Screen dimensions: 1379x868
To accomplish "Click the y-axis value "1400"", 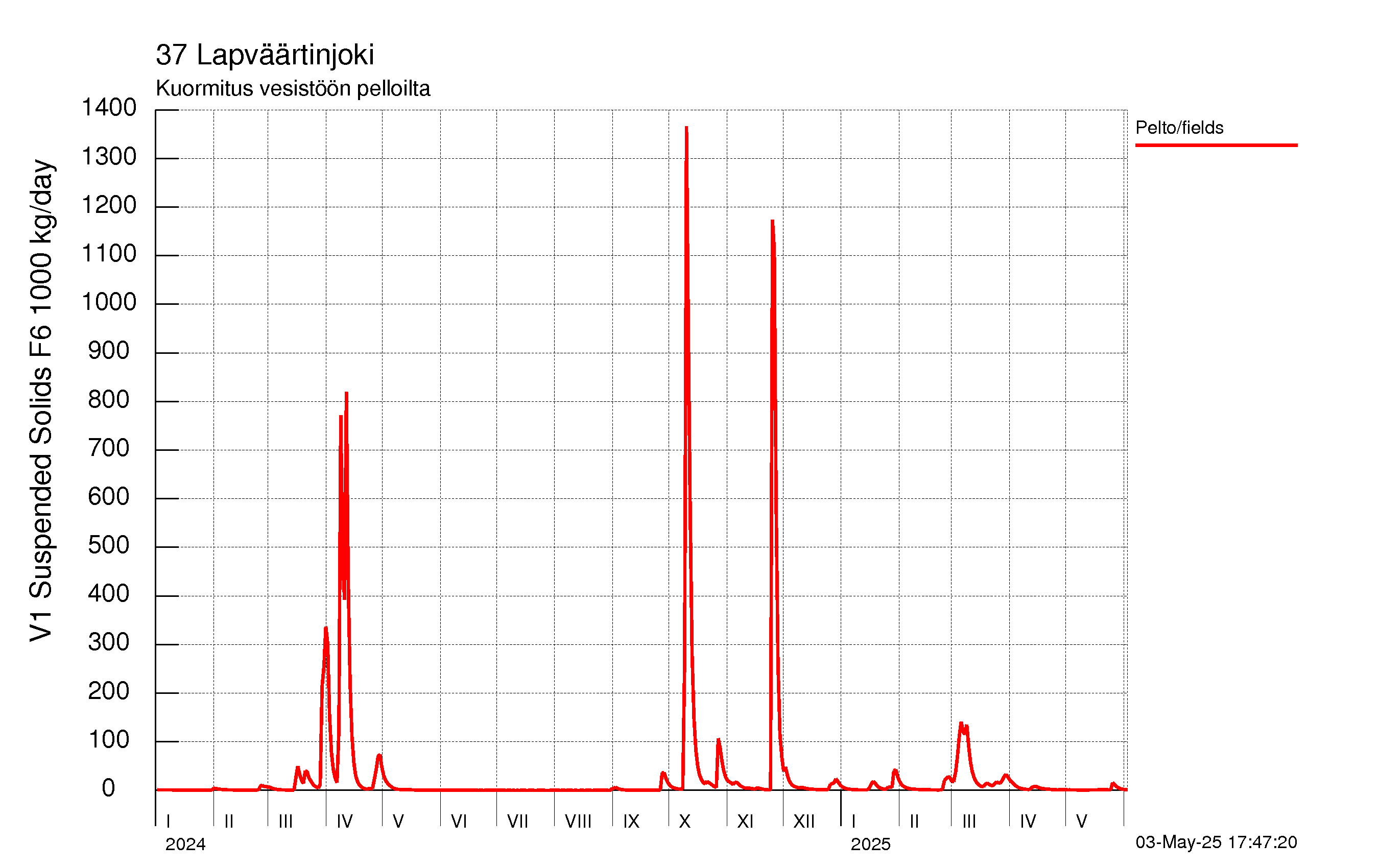I will tap(109, 107).
